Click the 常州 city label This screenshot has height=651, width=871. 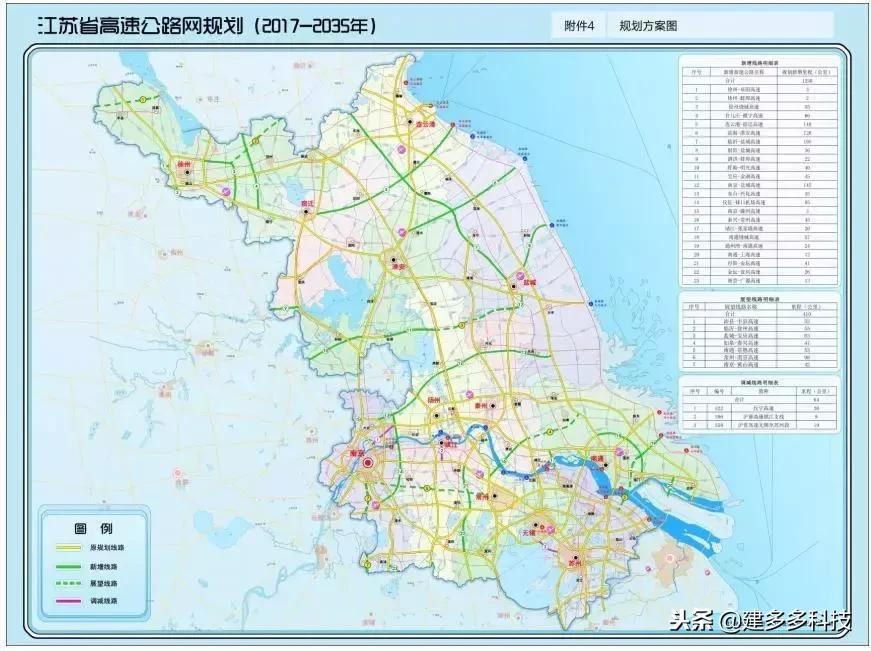point(481,497)
